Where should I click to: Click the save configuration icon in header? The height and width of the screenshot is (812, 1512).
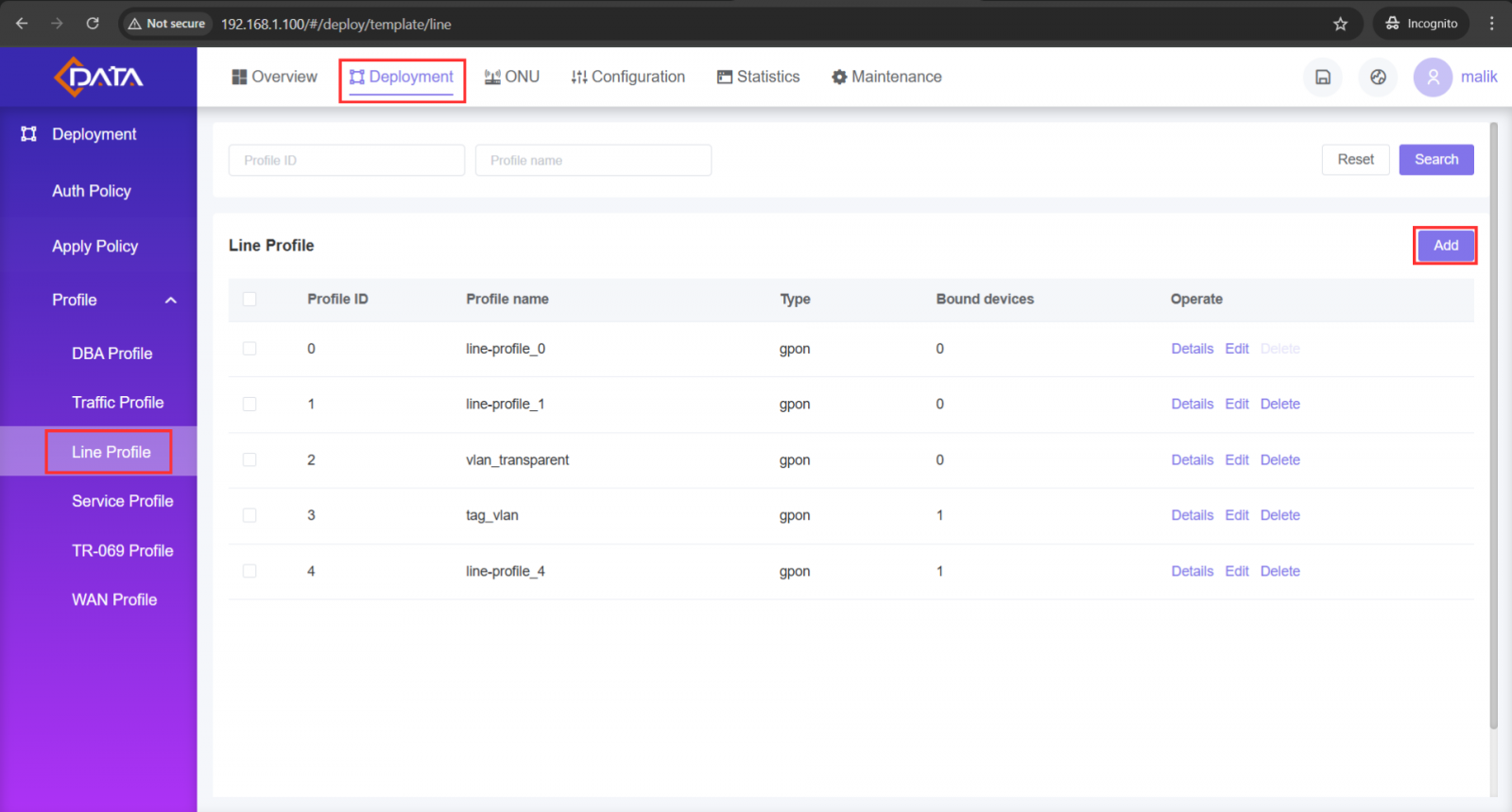point(1323,78)
